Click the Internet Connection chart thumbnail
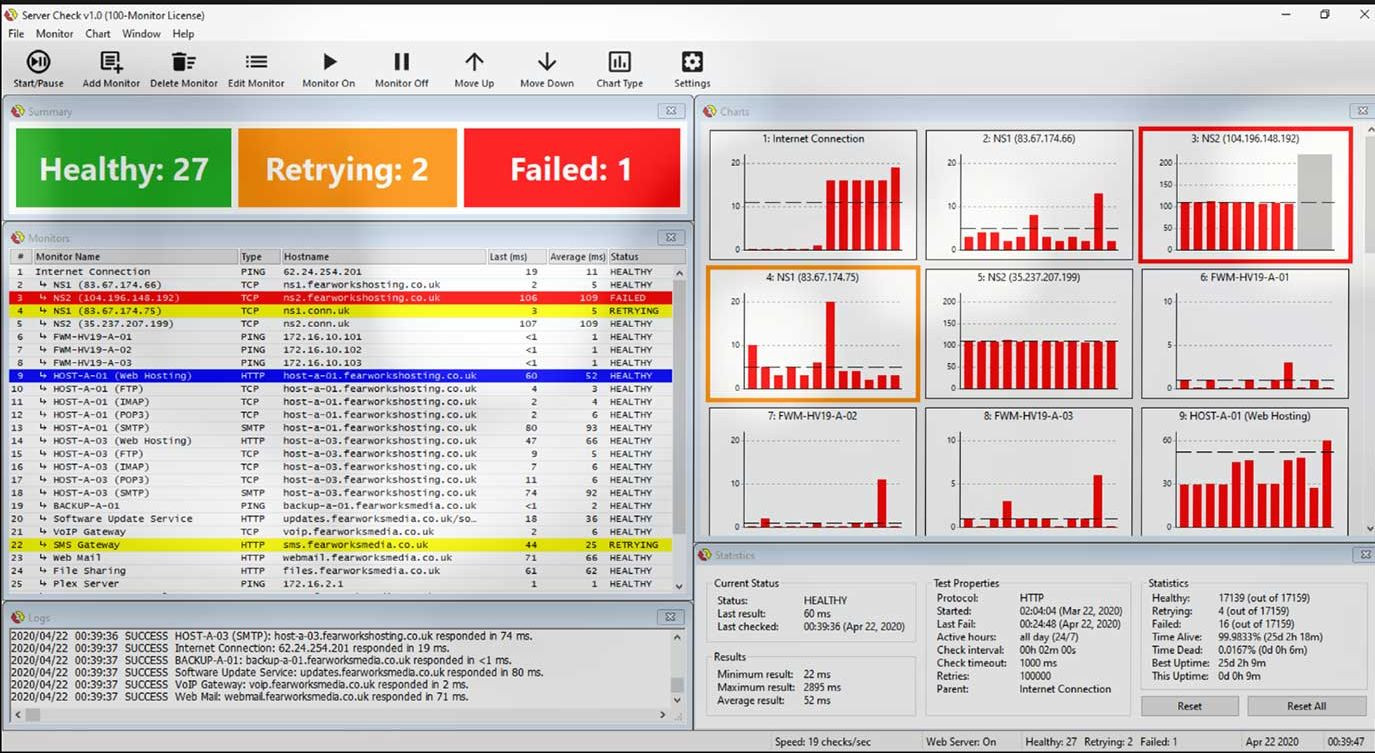The height and width of the screenshot is (753, 1375). click(813, 194)
